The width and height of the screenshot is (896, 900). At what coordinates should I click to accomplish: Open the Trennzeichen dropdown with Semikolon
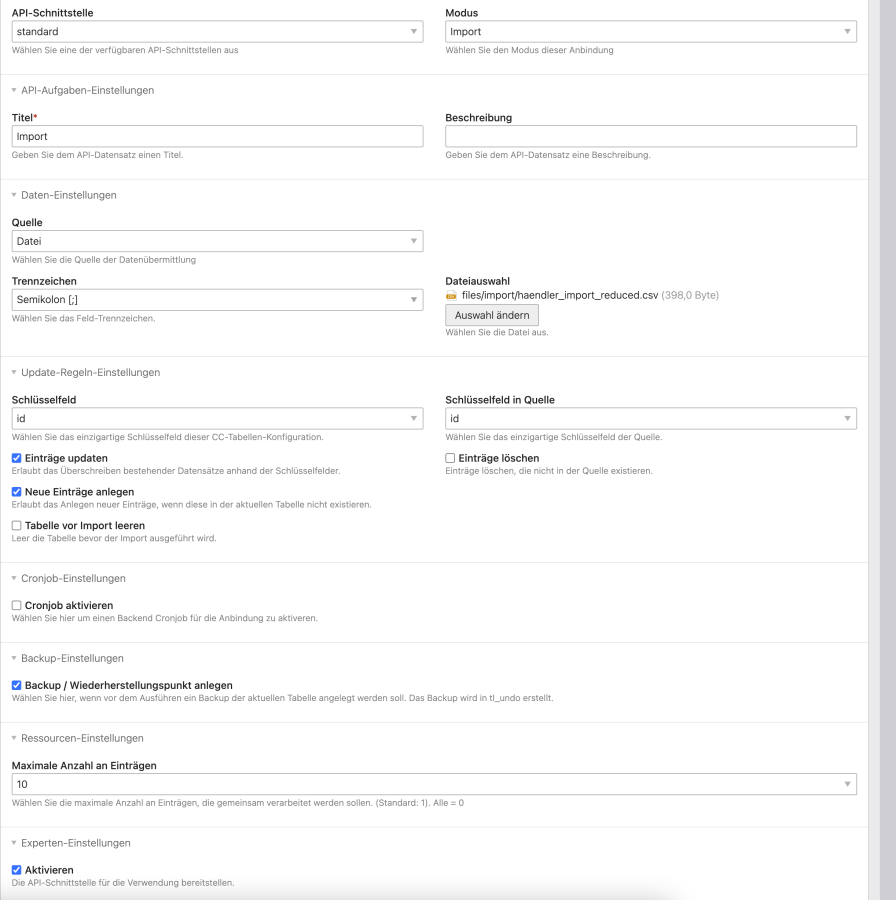click(x=217, y=300)
